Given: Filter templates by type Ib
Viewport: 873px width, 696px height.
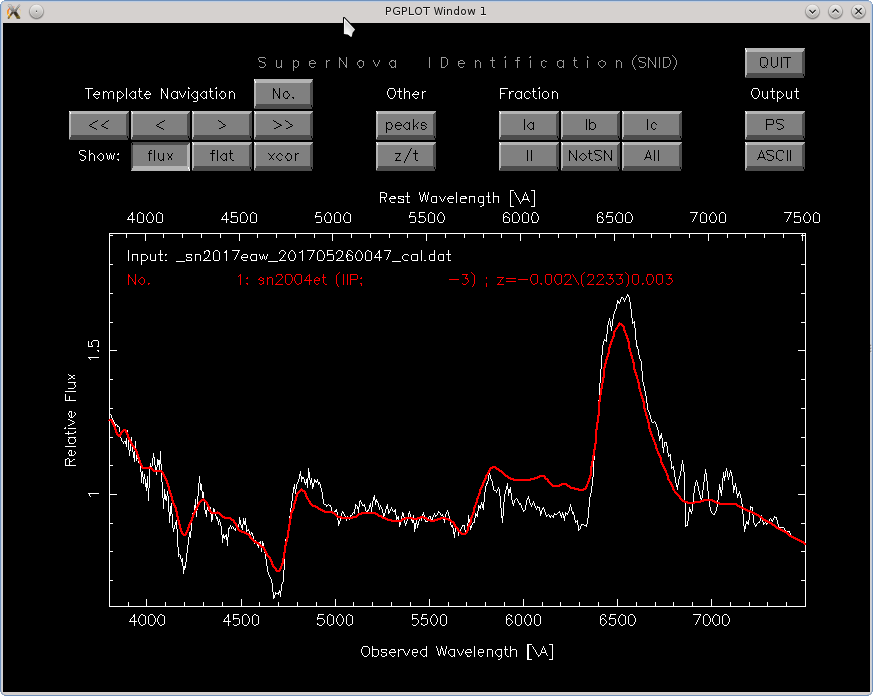Looking at the screenshot, I should pos(590,125).
